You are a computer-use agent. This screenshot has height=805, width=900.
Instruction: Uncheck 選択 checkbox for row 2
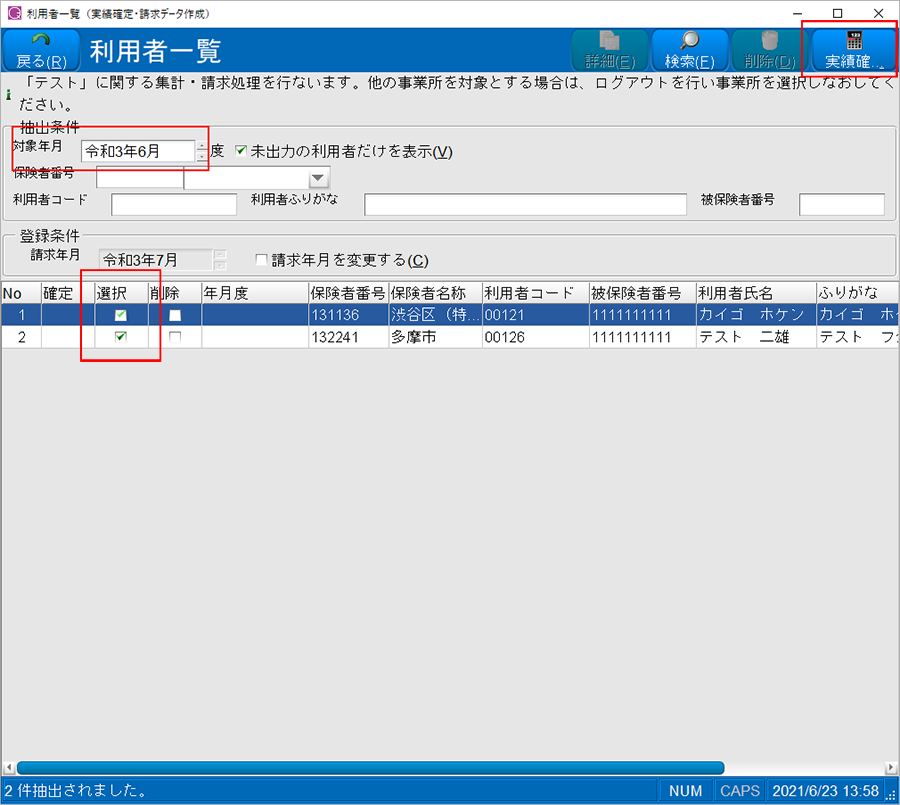(121, 337)
